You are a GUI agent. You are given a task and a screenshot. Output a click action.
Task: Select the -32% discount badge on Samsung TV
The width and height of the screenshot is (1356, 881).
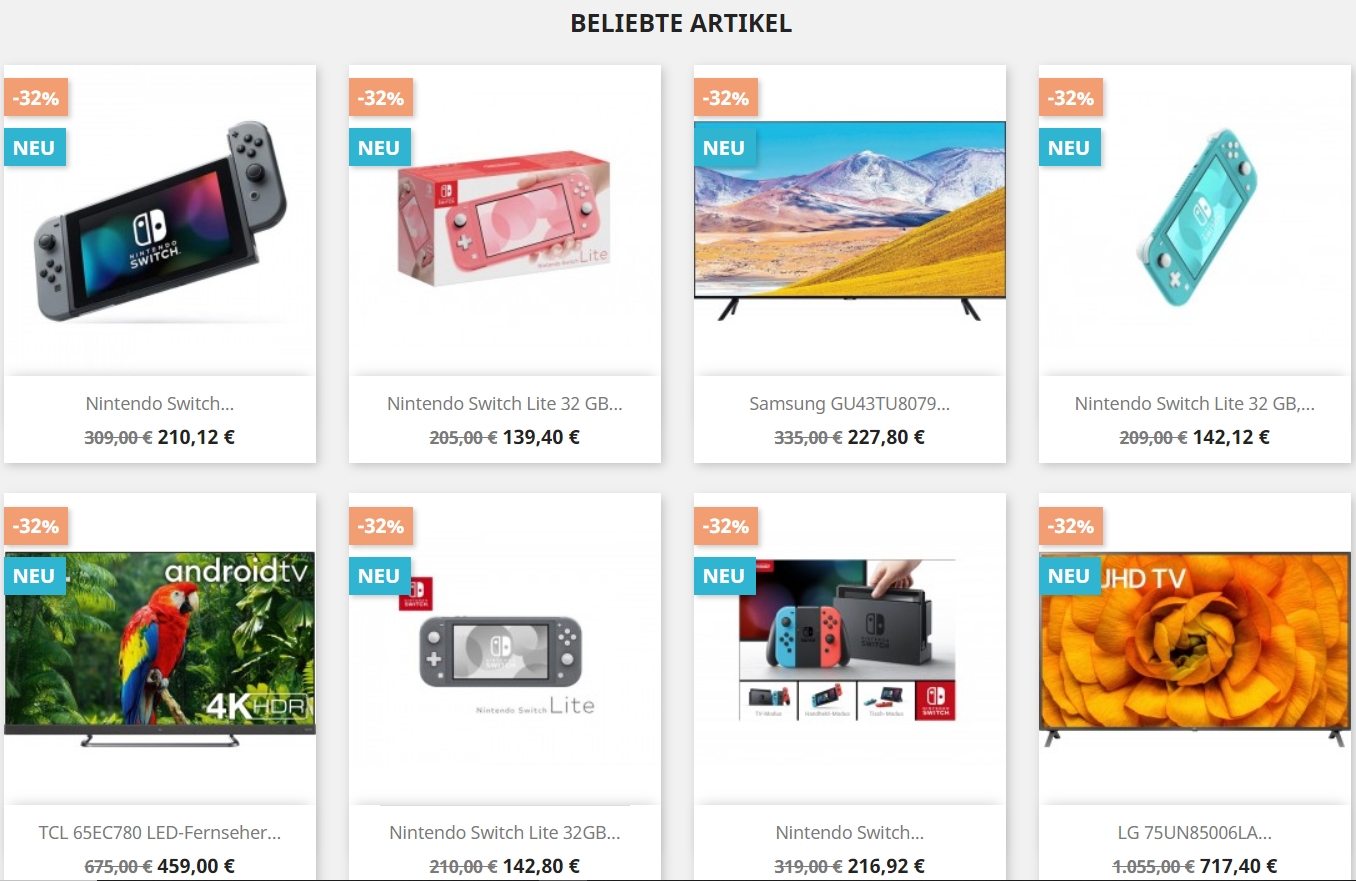point(726,98)
